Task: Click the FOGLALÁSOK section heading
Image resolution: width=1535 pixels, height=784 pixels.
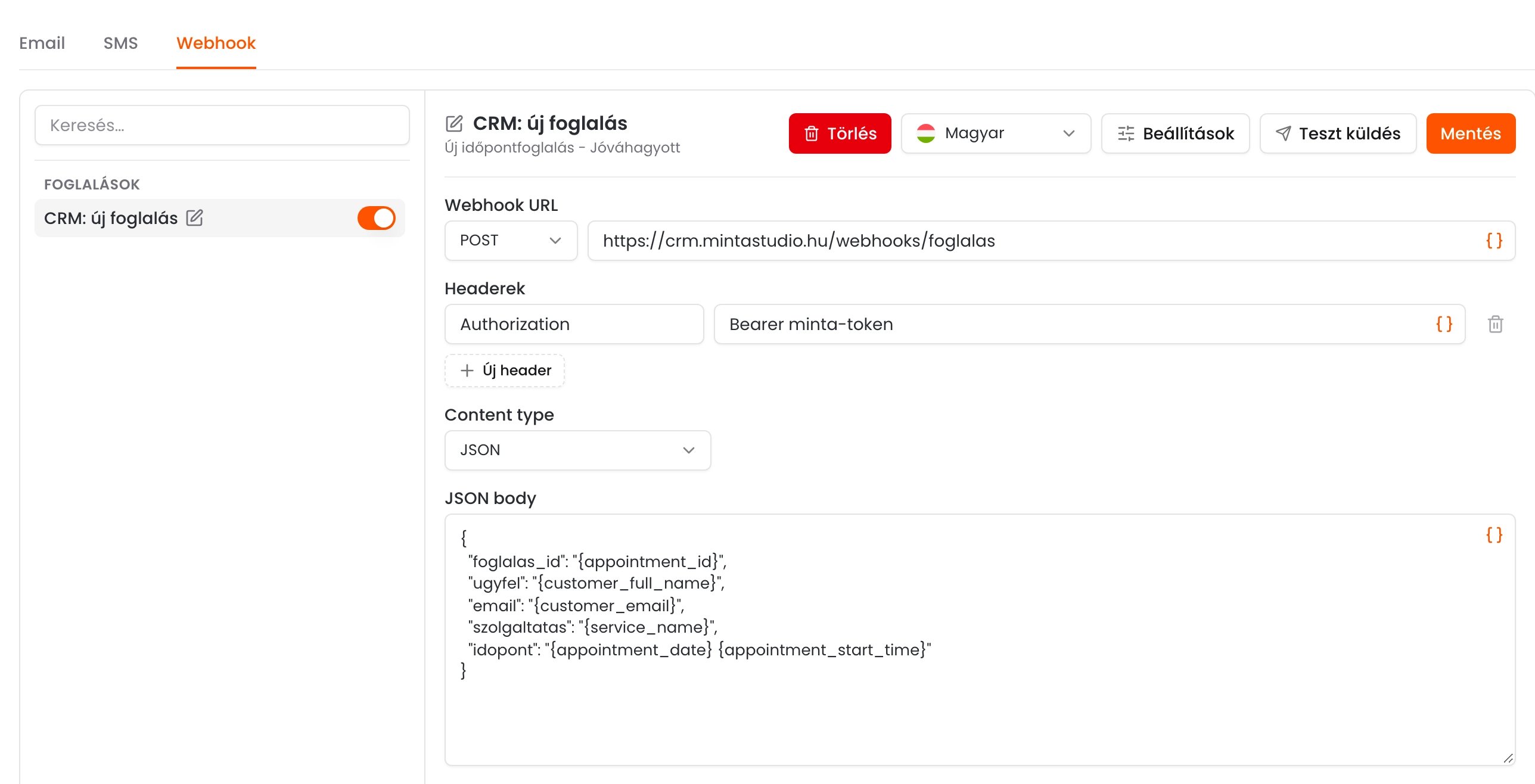Action: [92, 185]
